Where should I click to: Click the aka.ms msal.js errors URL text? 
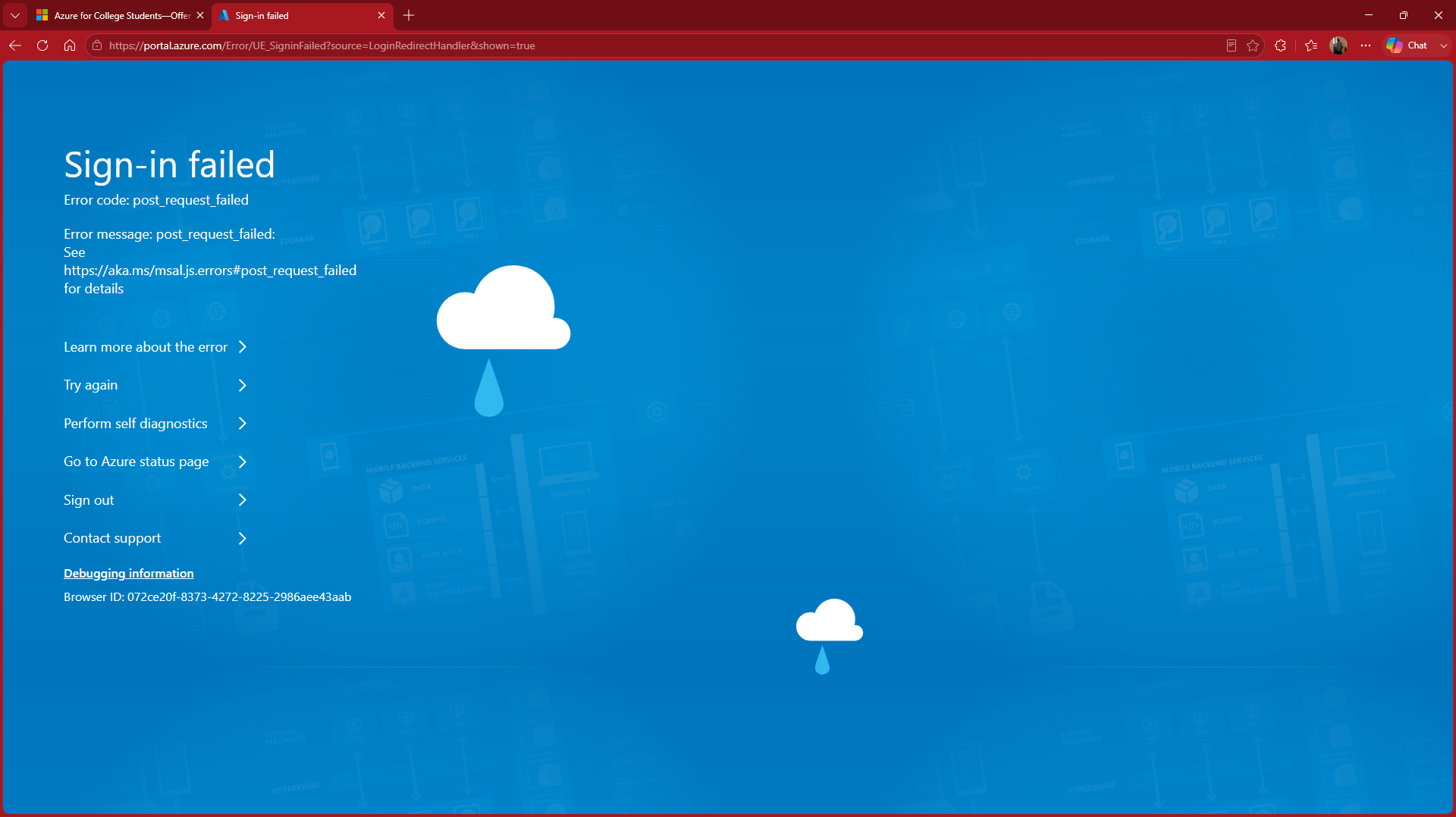[x=210, y=271]
